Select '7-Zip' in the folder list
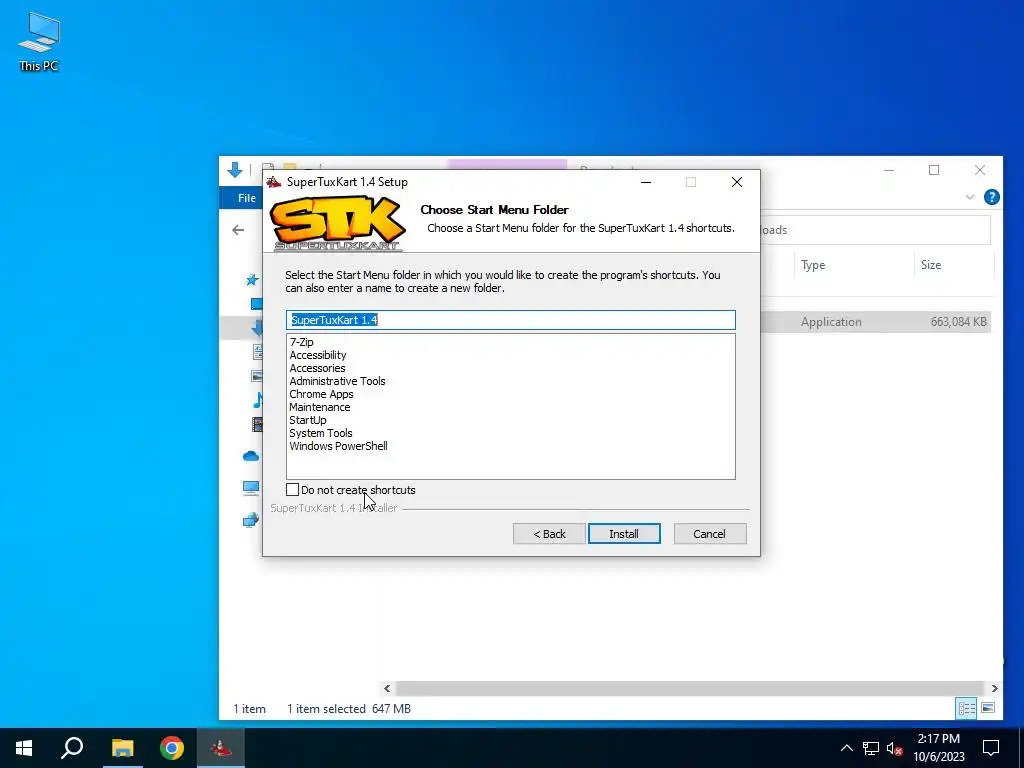This screenshot has width=1024, height=768. tap(301, 342)
